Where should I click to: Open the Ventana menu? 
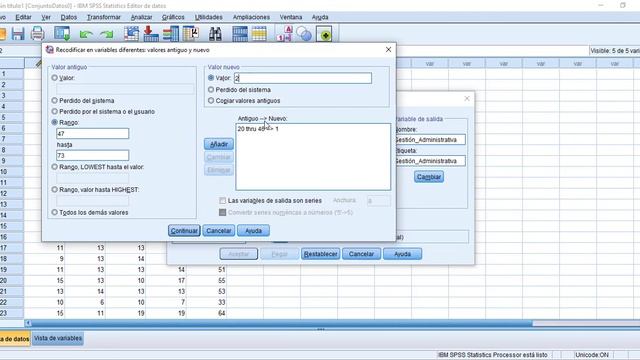[291, 17]
